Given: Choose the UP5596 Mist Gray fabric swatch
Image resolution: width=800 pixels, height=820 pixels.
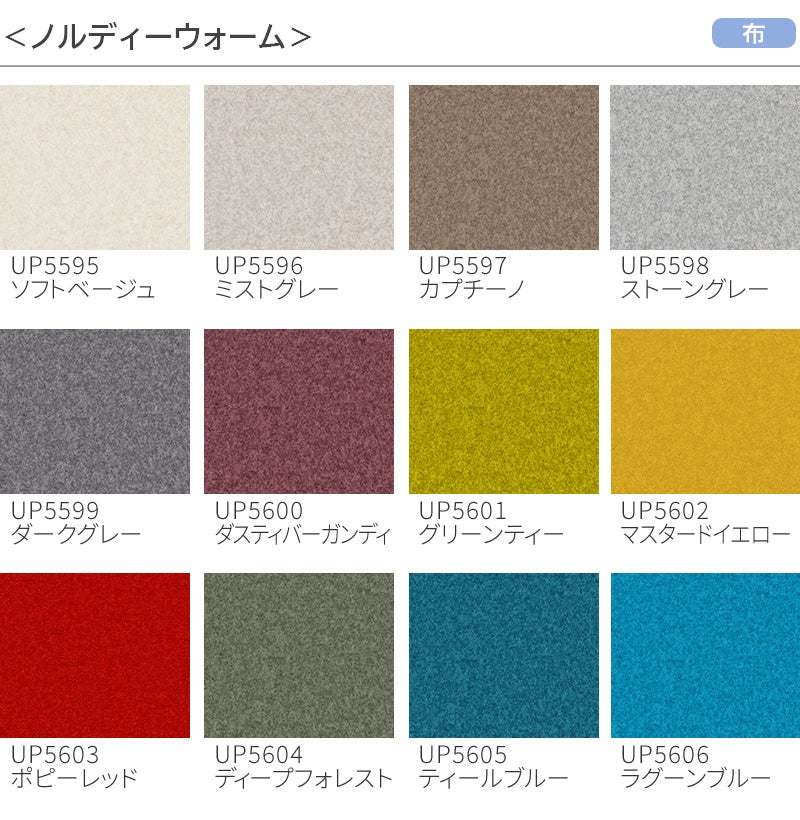Looking at the screenshot, I should pos(299,167).
